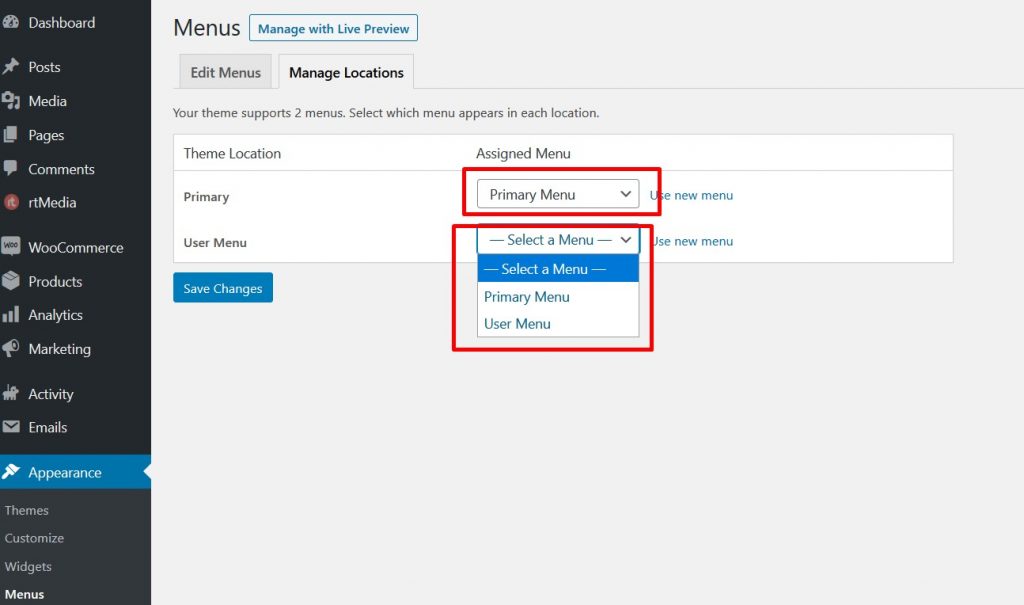Choose User Menu from open dropdown list
The width and height of the screenshot is (1024, 605).
click(x=558, y=323)
